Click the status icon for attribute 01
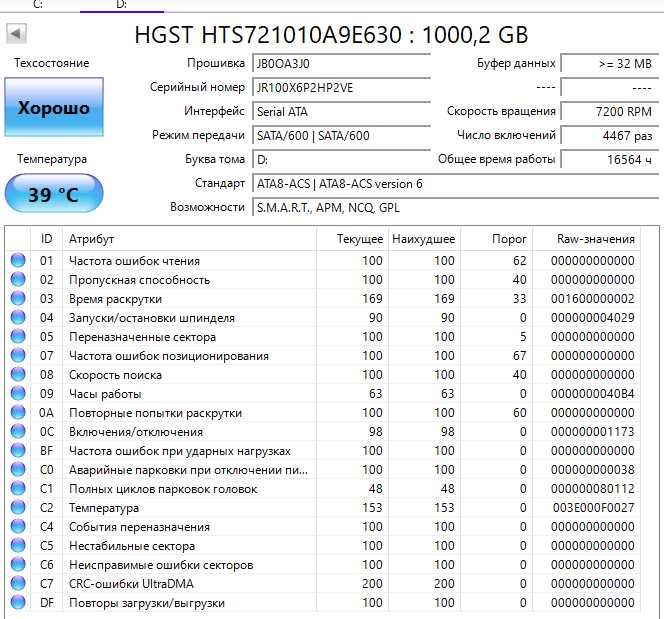Viewport: 664px width, 619px height. click(18, 260)
